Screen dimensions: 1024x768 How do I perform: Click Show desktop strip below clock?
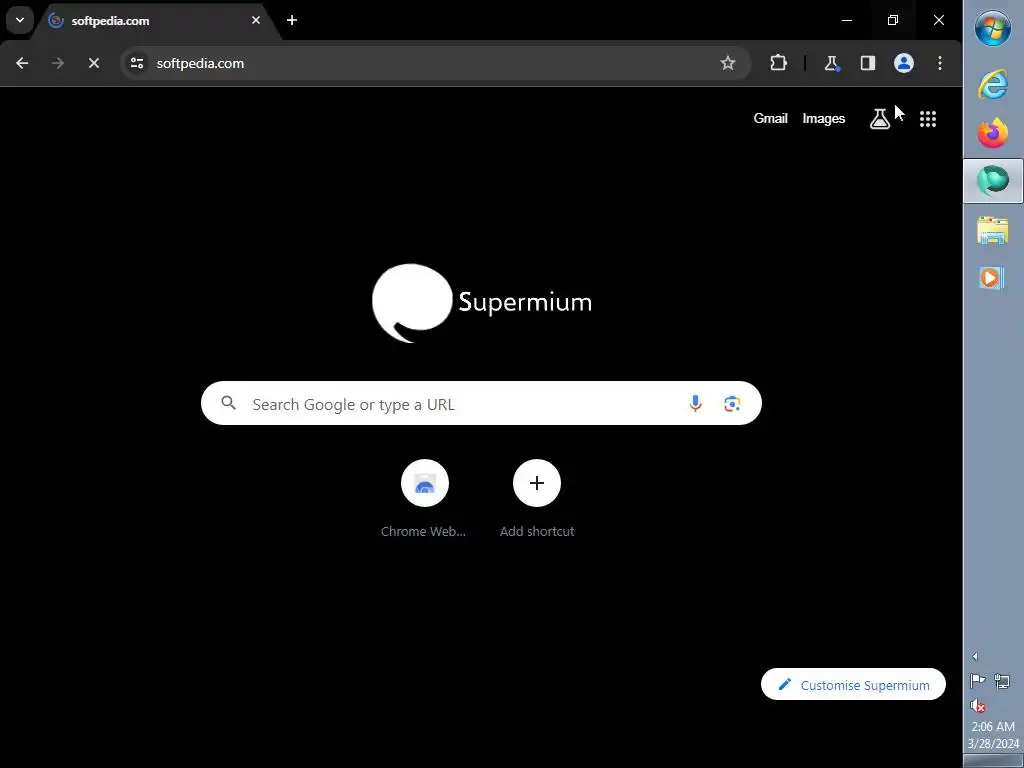click(x=993, y=761)
